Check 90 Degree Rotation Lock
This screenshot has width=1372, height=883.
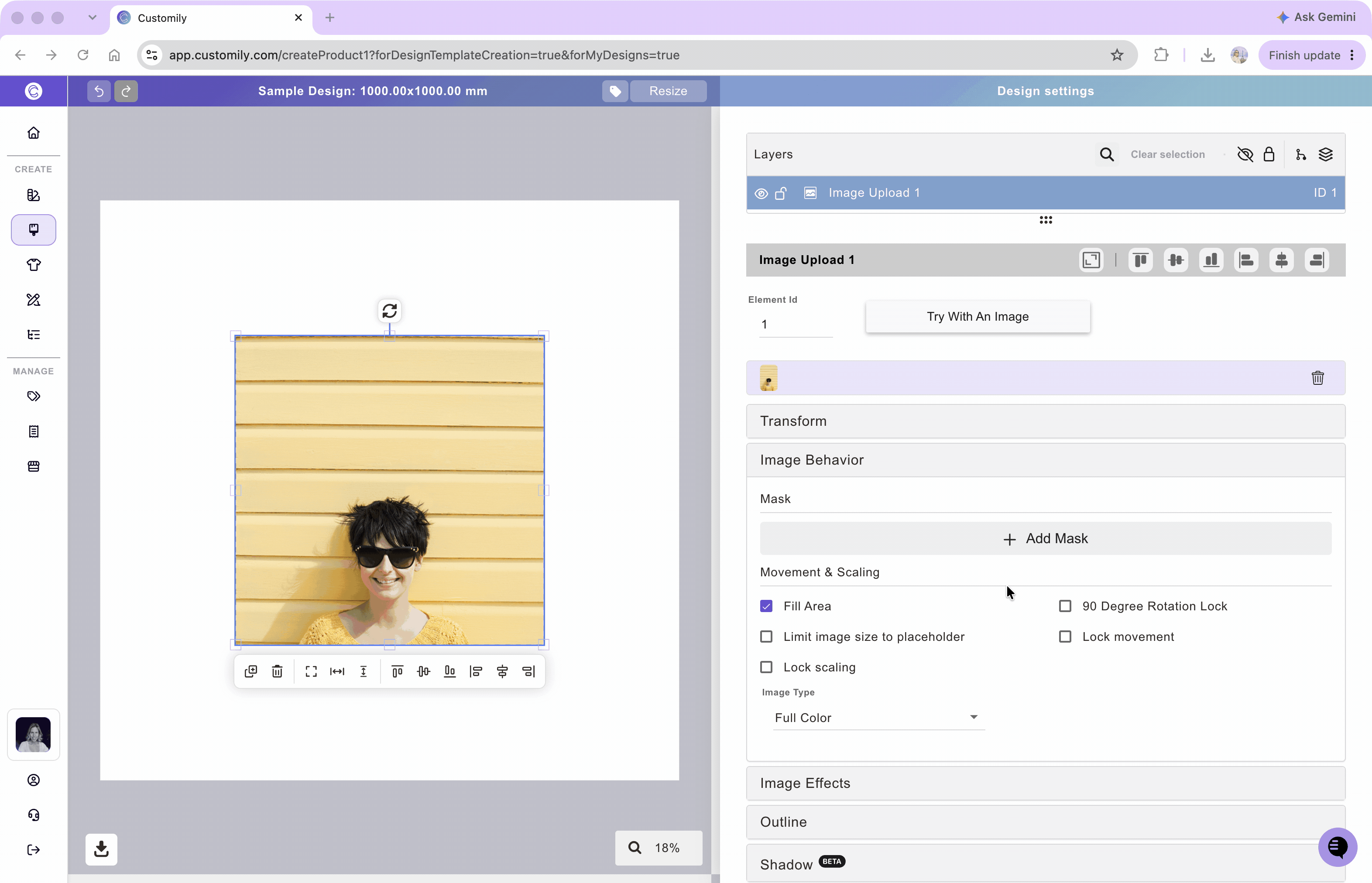[1065, 606]
